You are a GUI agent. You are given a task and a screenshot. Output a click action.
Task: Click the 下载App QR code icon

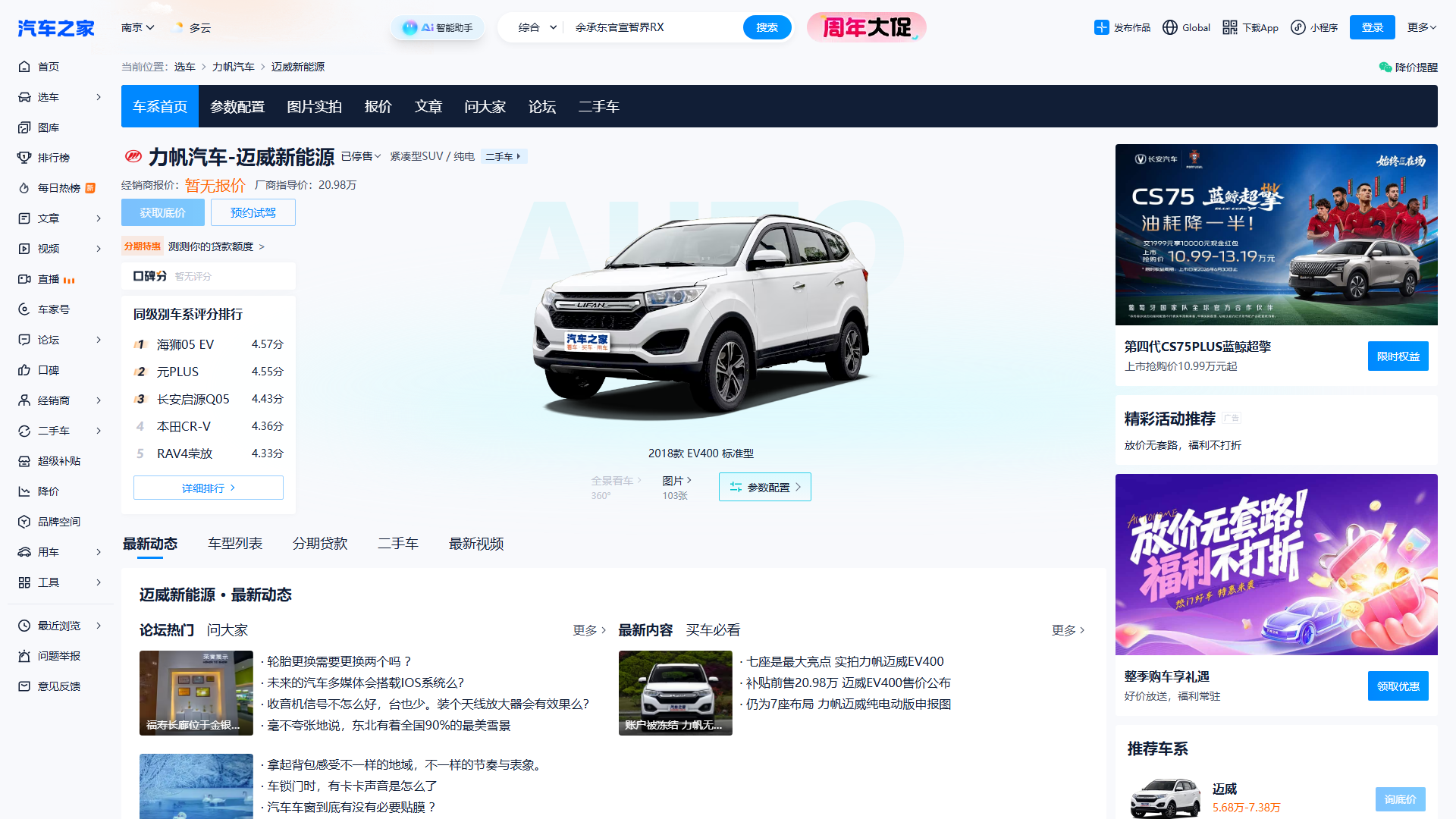tap(1230, 27)
